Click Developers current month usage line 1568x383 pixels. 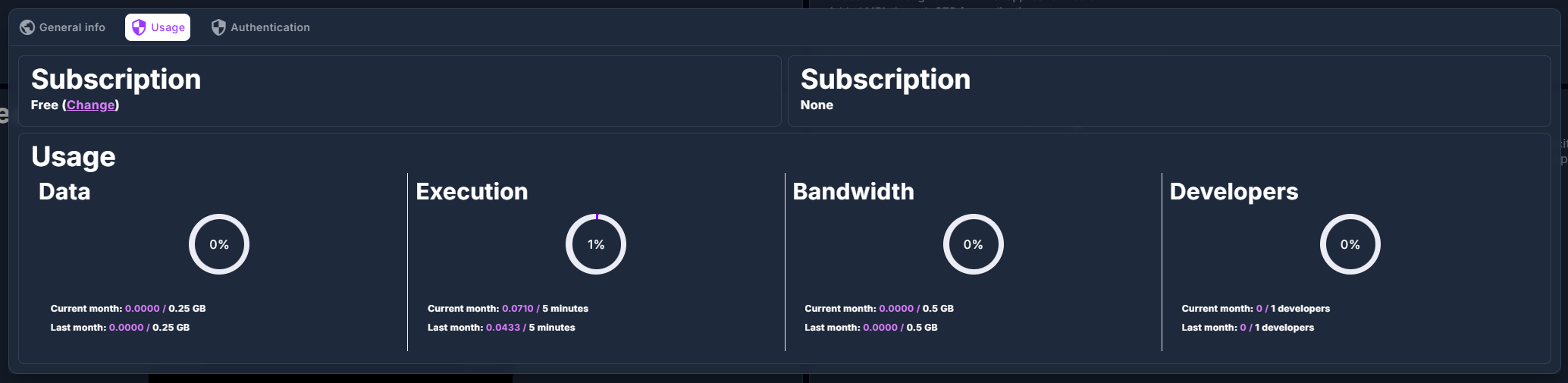coord(1255,309)
